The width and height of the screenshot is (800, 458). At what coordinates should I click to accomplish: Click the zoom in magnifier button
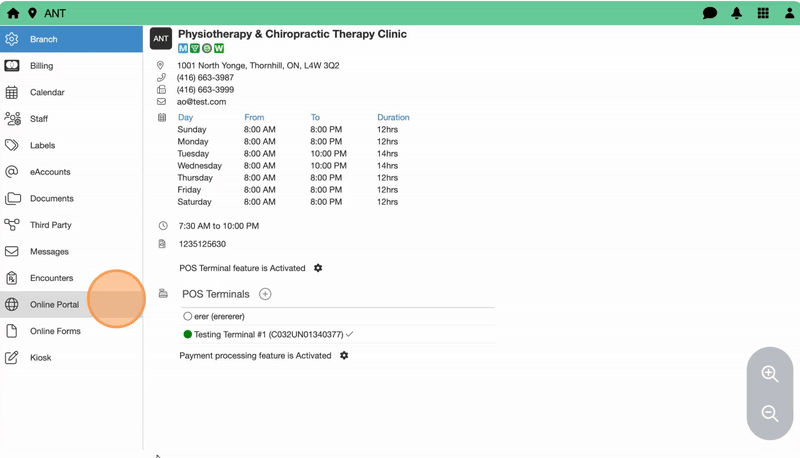(770, 374)
